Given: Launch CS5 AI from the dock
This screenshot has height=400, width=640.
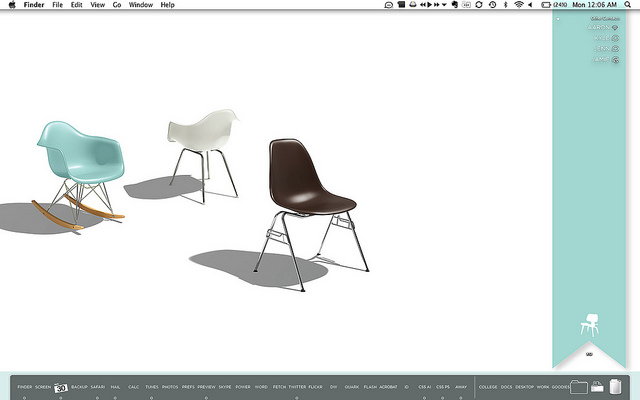Looking at the screenshot, I should point(424,387).
